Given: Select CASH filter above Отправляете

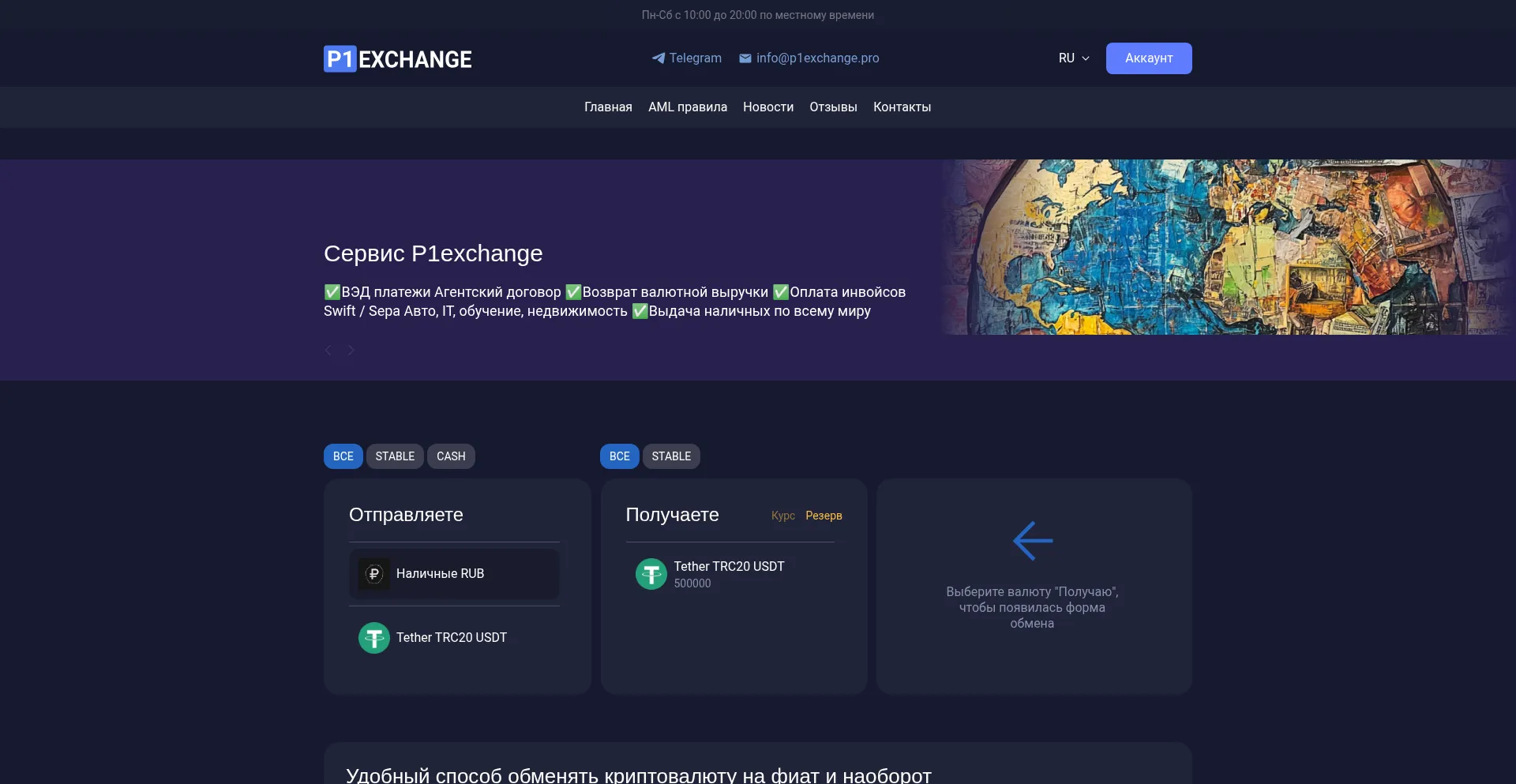Looking at the screenshot, I should (451, 456).
